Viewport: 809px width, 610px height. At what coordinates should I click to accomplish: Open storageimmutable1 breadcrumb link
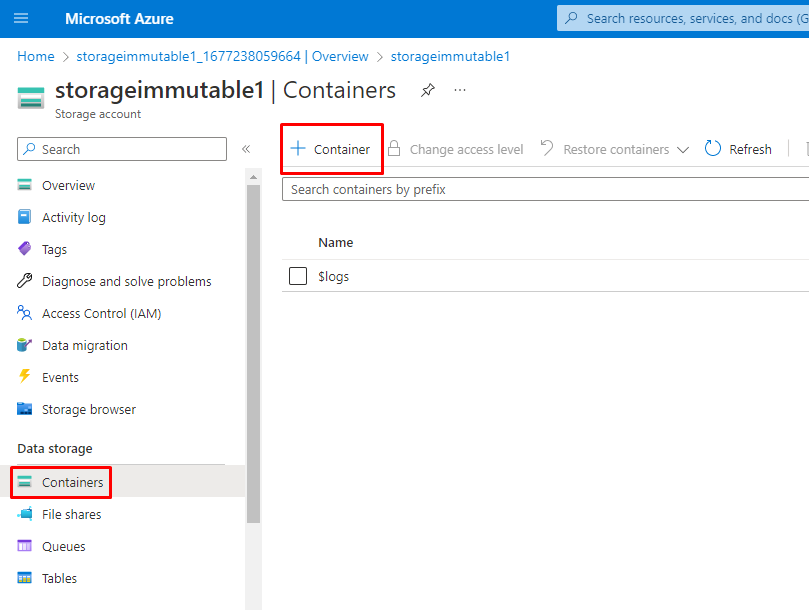(x=450, y=56)
